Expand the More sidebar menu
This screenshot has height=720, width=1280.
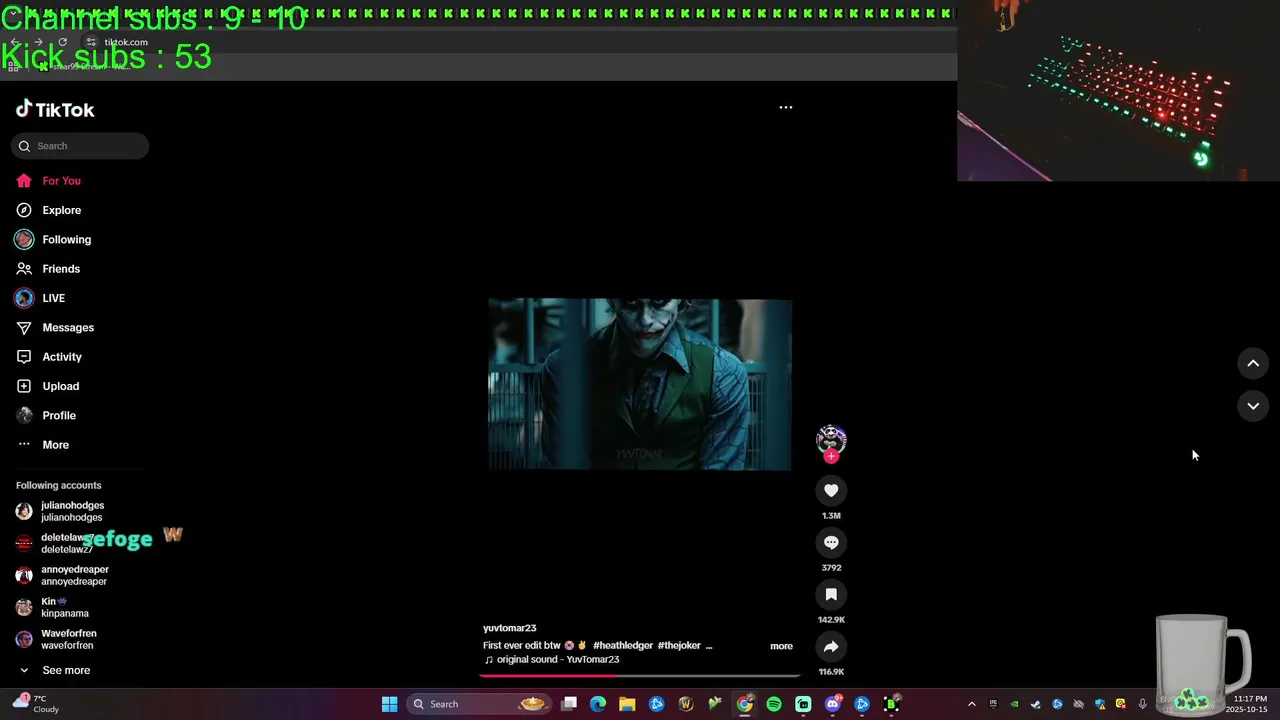coord(42,445)
